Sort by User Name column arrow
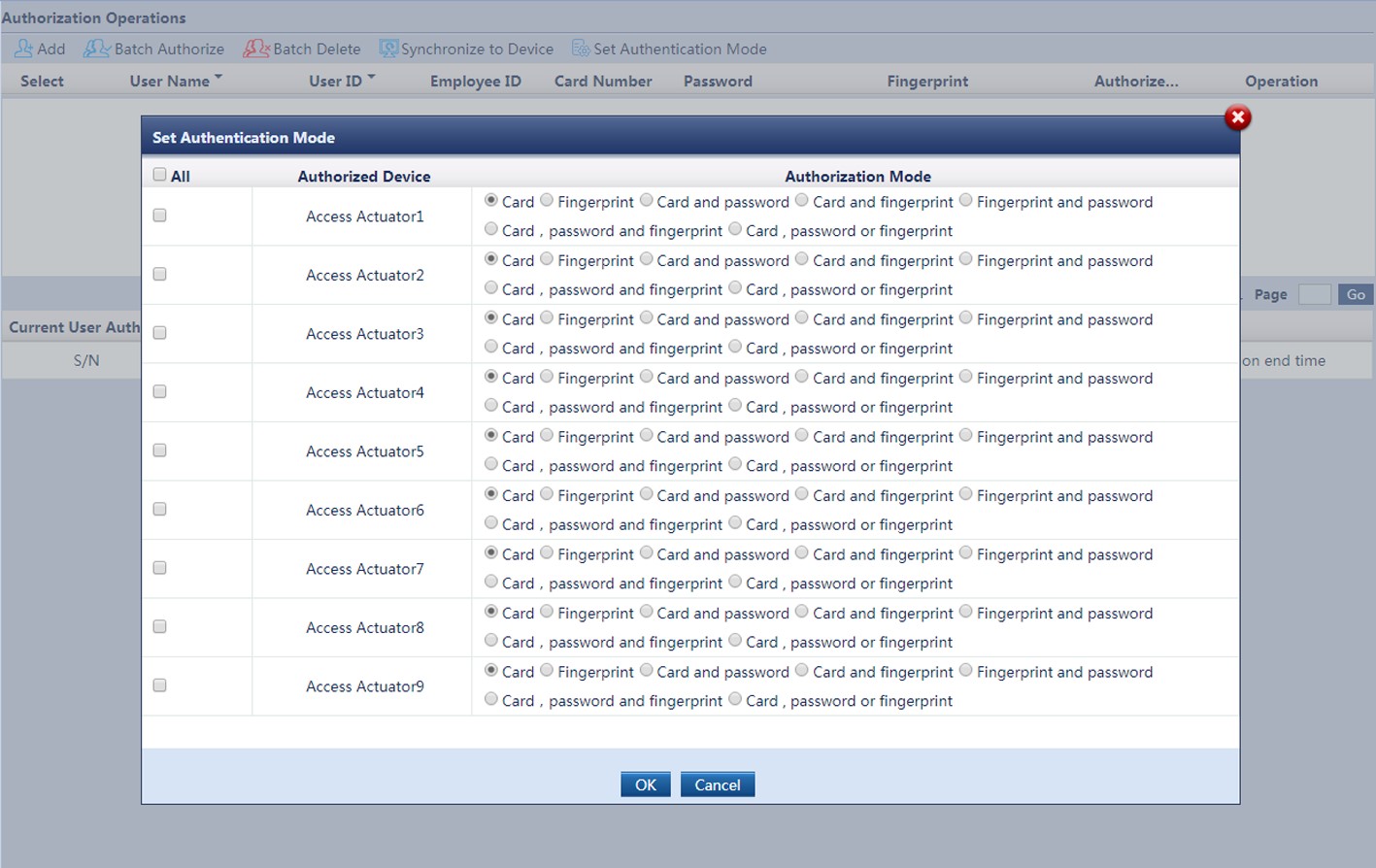This screenshot has height=868, width=1376. [x=218, y=77]
